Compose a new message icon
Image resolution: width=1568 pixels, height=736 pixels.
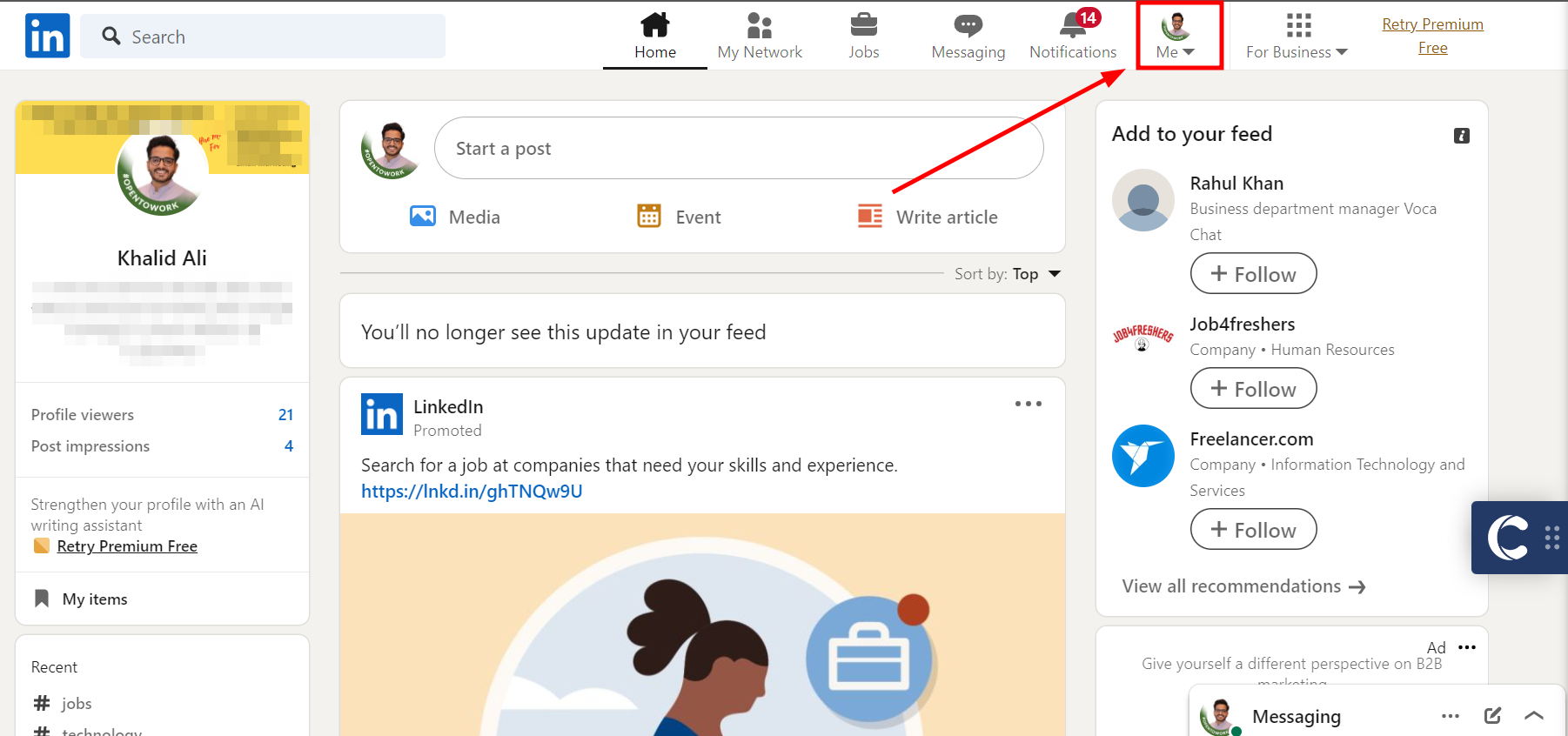(x=1492, y=716)
